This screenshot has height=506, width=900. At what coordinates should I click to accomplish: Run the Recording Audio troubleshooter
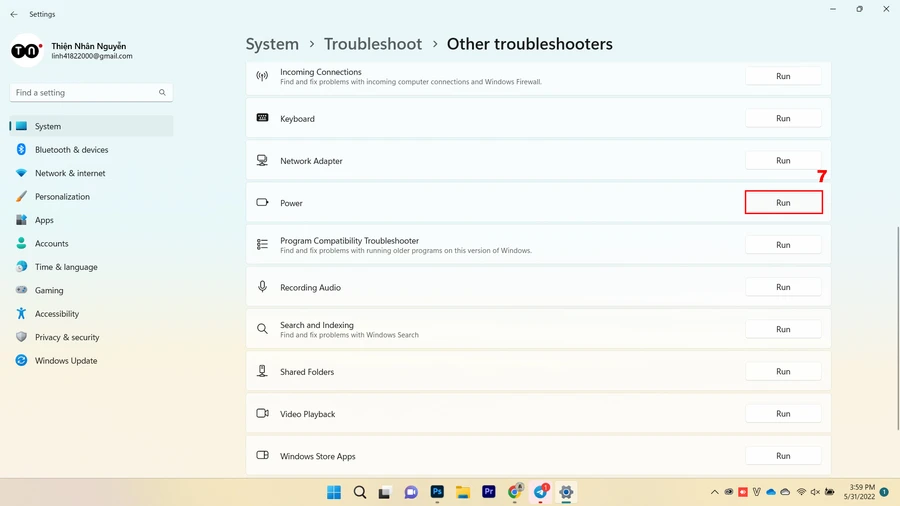tap(783, 287)
